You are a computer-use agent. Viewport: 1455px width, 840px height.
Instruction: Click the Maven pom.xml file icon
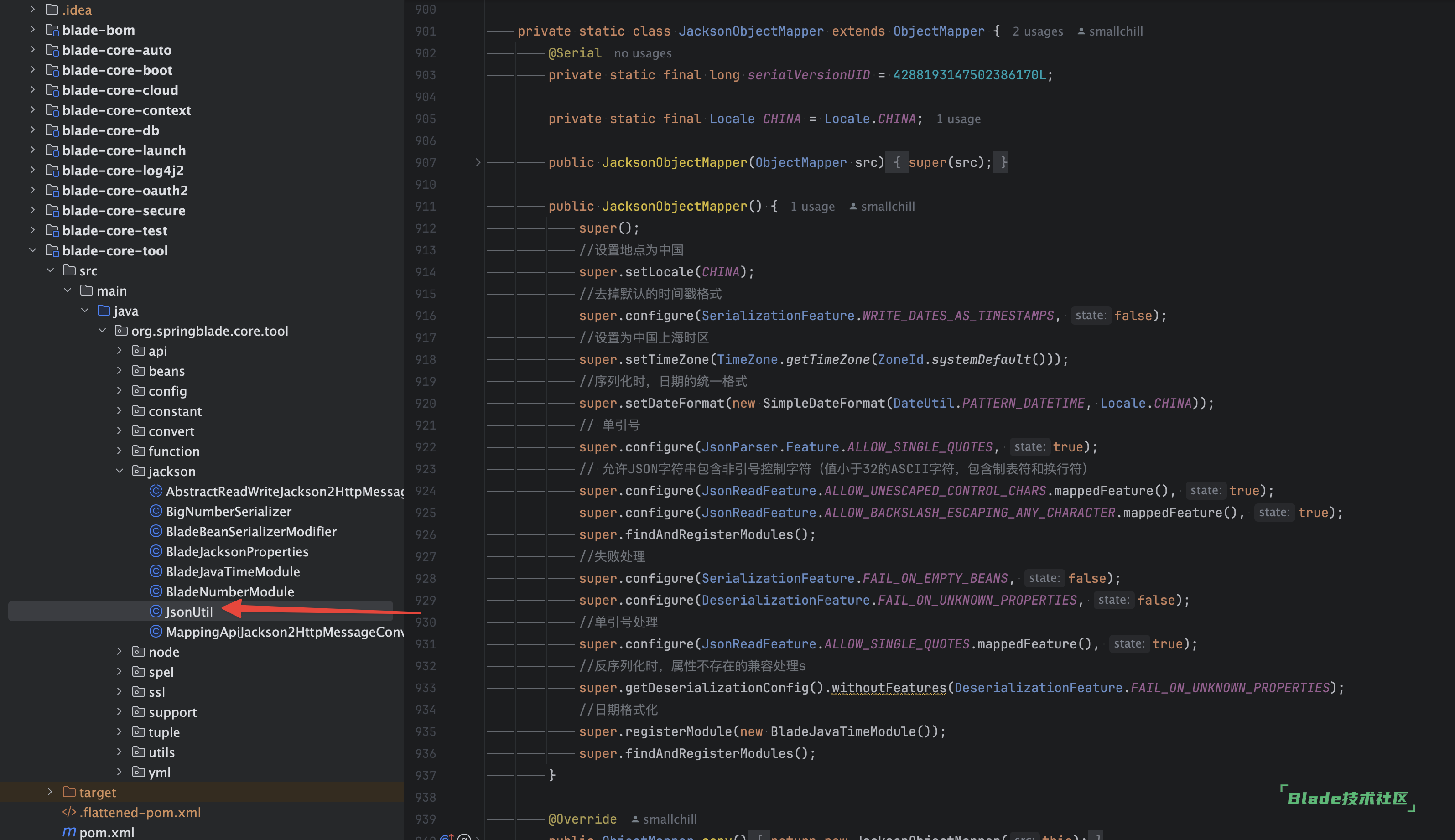click(x=69, y=832)
